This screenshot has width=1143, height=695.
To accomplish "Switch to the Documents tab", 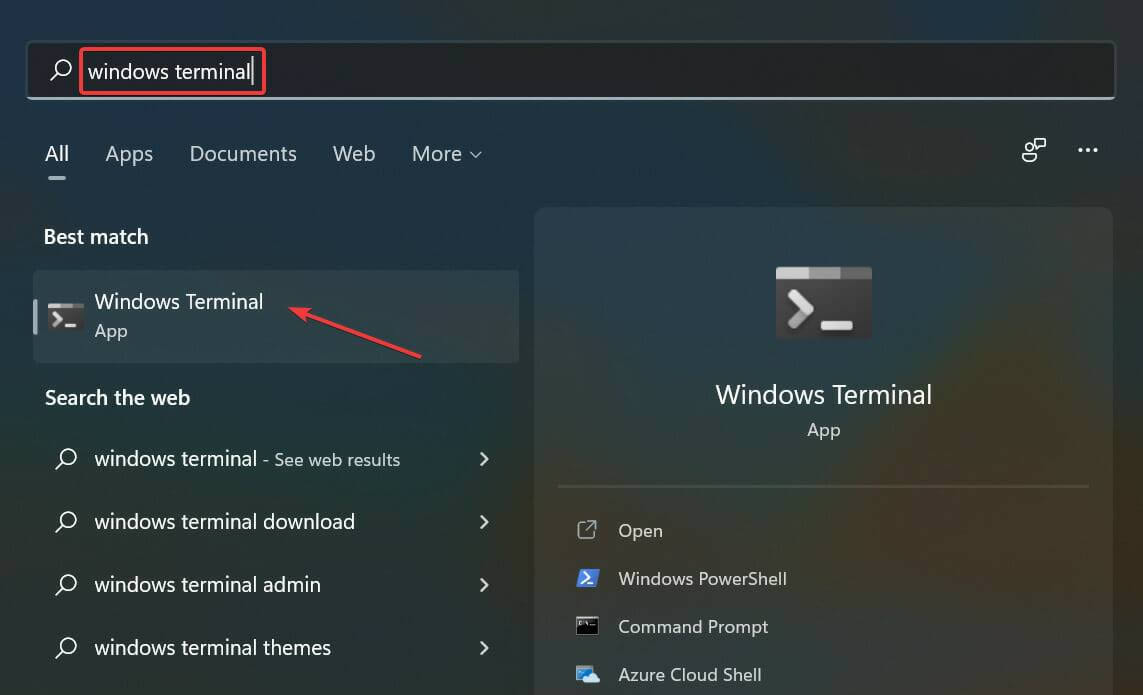I will (242, 154).
